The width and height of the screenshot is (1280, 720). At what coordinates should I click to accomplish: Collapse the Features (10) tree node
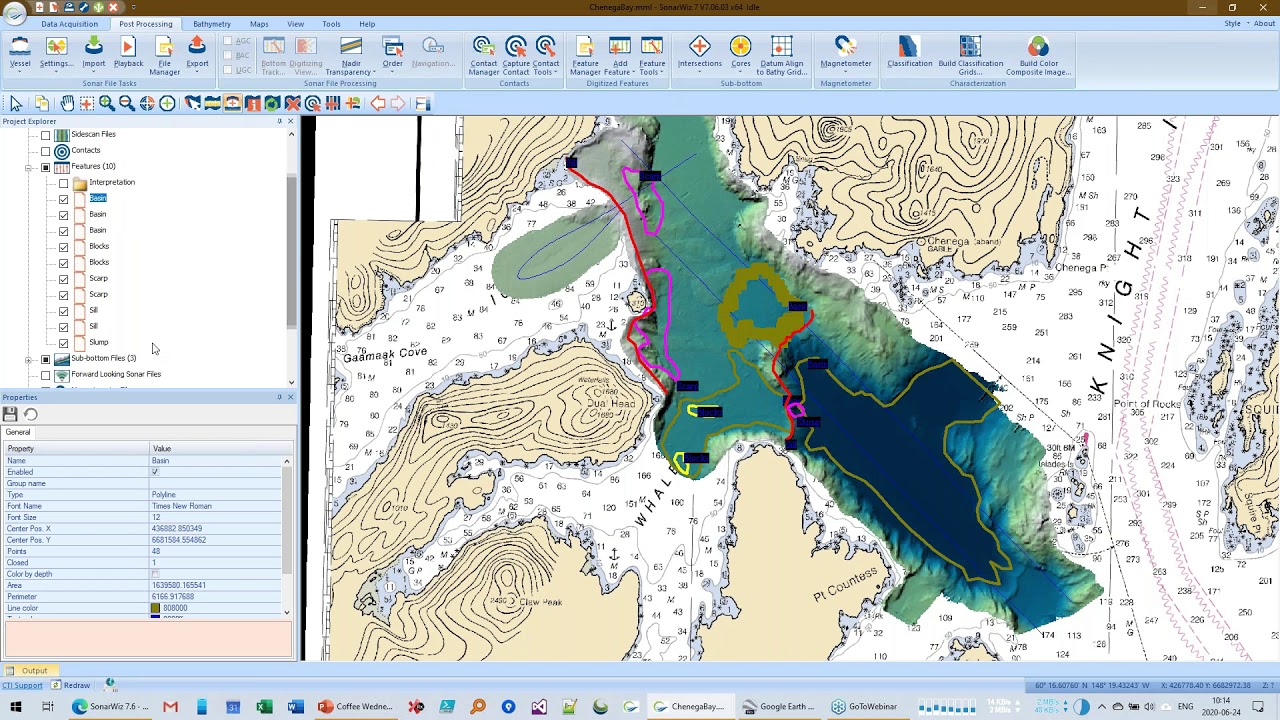click(x=29, y=167)
